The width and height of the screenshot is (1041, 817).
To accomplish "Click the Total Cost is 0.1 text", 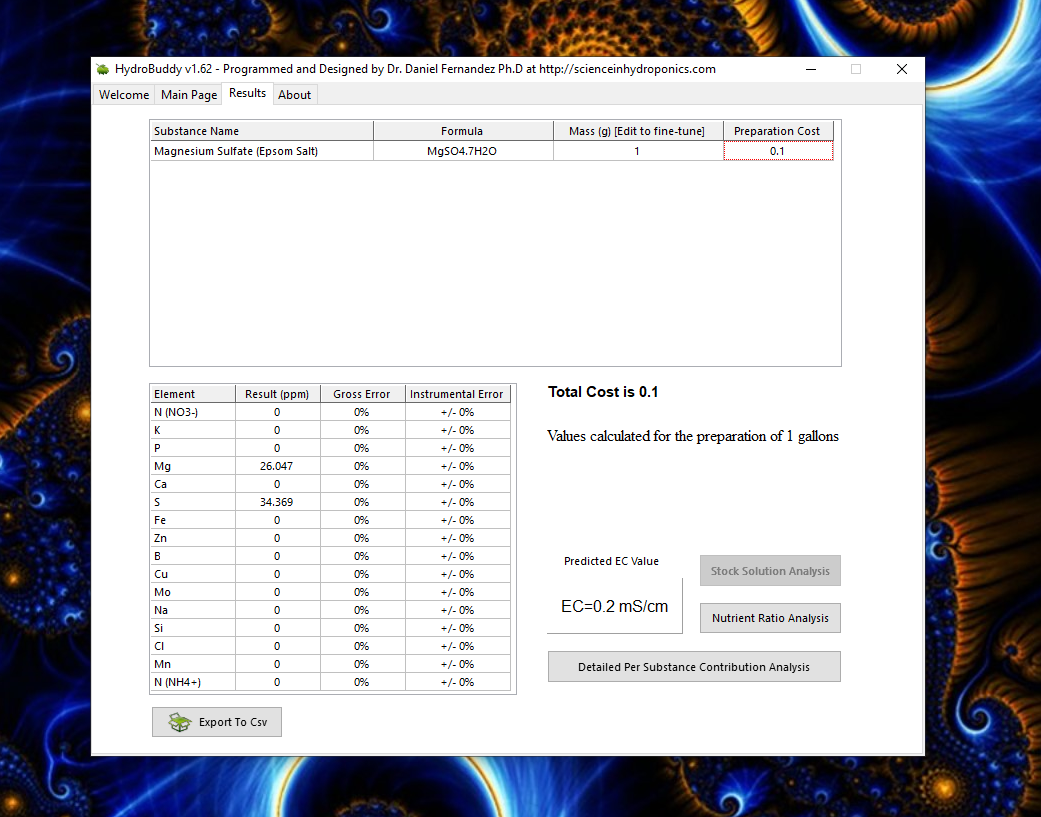I will [x=603, y=392].
